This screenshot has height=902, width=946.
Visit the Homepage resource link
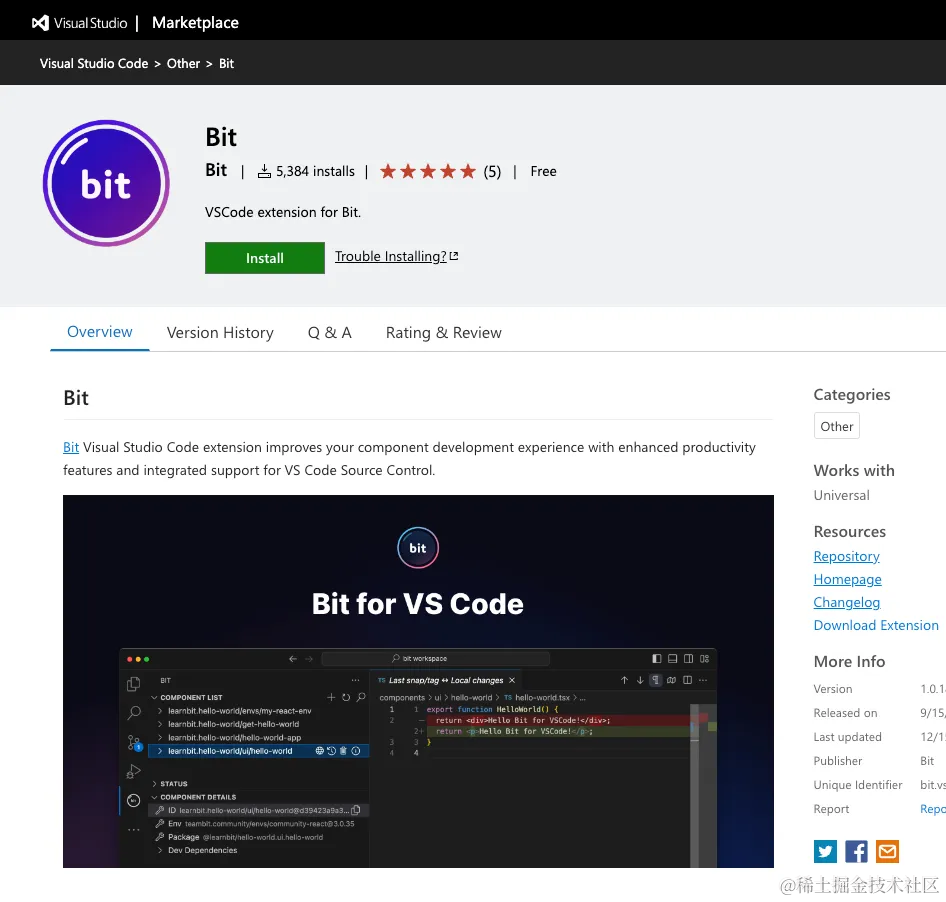[x=848, y=579]
